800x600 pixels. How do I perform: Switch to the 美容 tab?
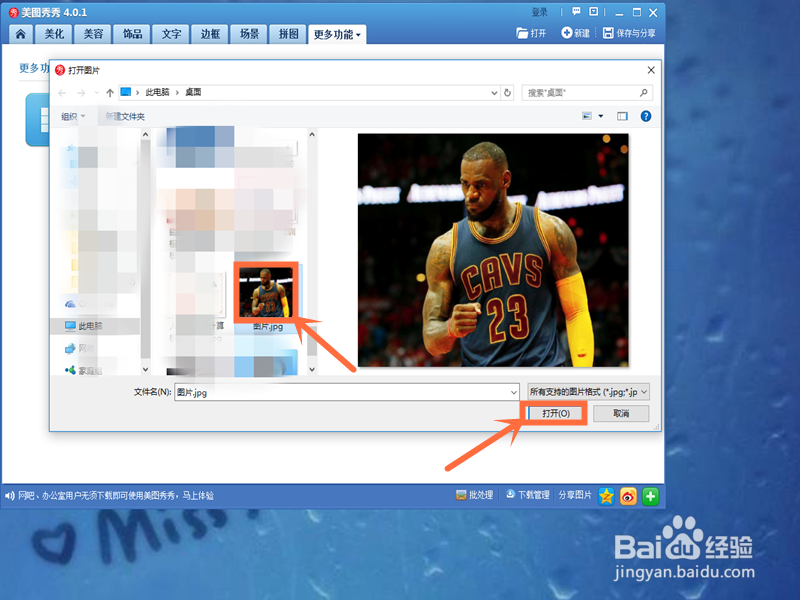93,34
